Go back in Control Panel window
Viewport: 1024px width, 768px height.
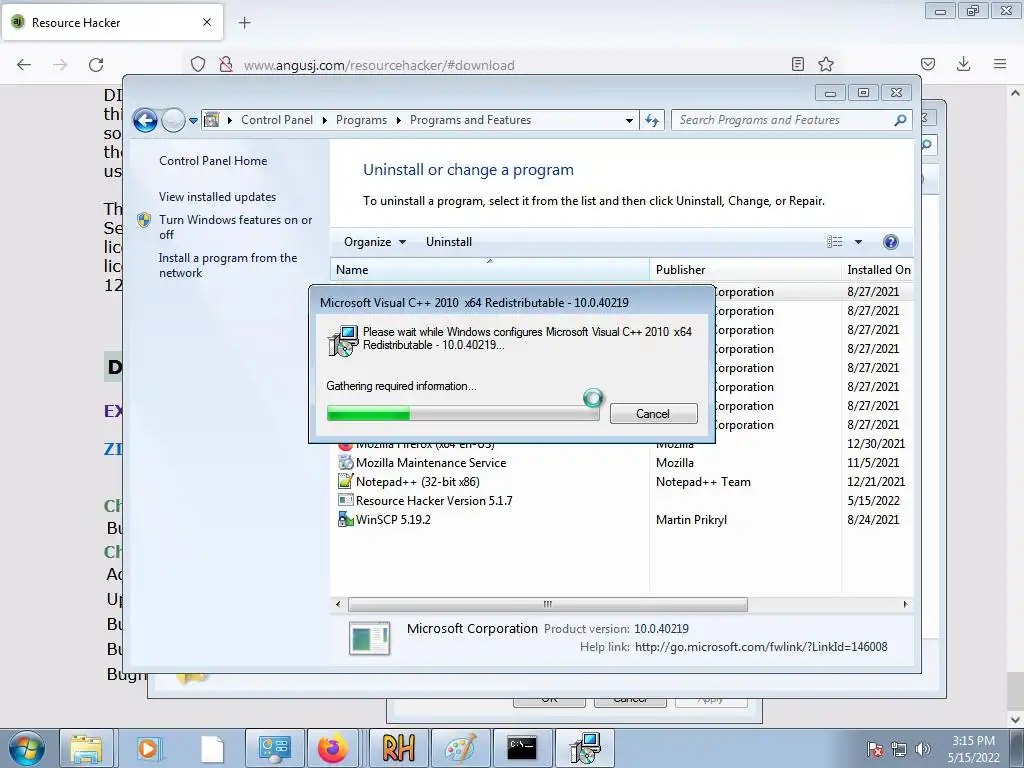click(x=145, y=120)
